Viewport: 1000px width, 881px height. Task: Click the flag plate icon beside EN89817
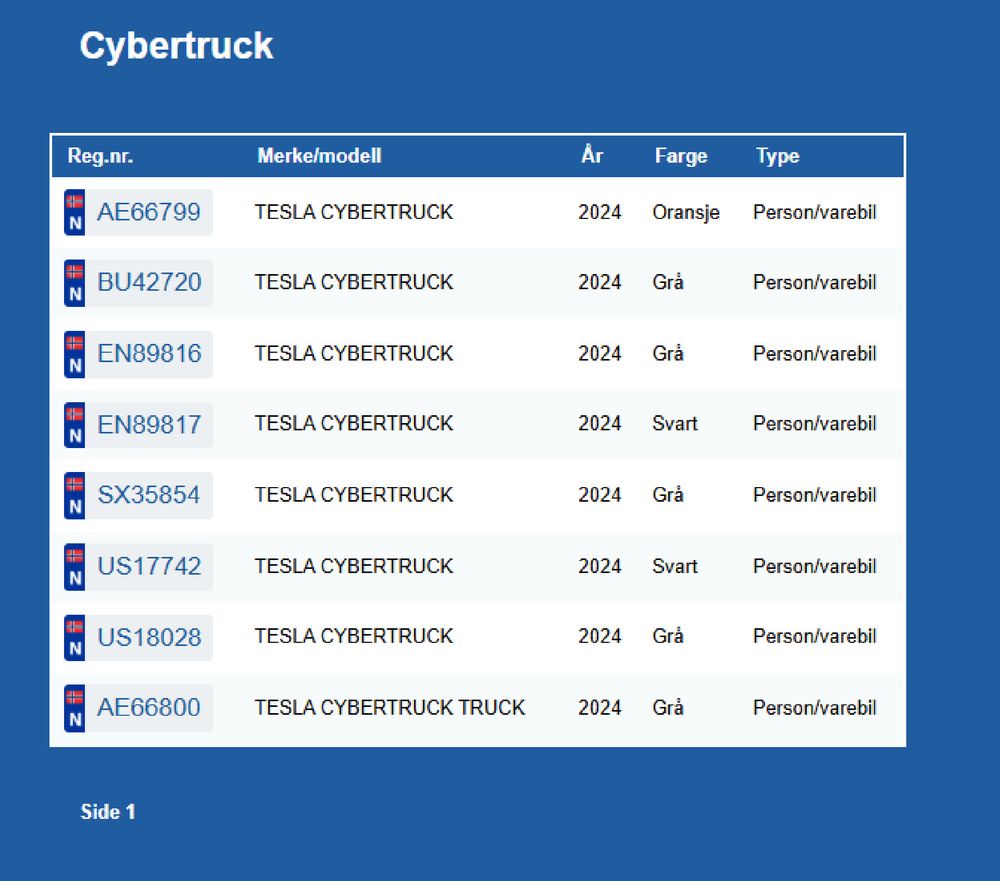pos(75,424)
